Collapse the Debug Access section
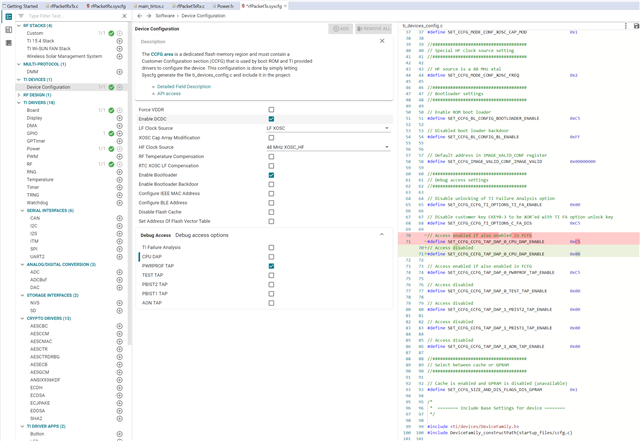 tap(382, 234)
